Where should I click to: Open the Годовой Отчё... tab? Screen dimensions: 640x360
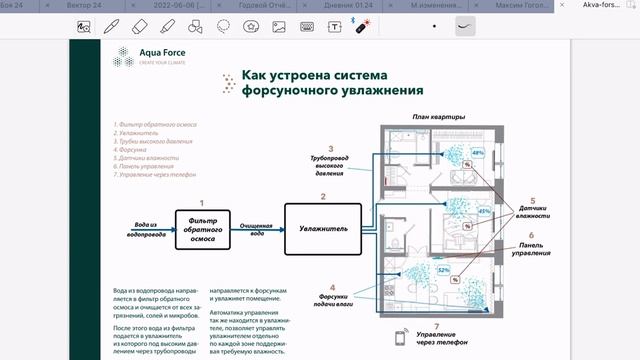[x=264, y=5]
